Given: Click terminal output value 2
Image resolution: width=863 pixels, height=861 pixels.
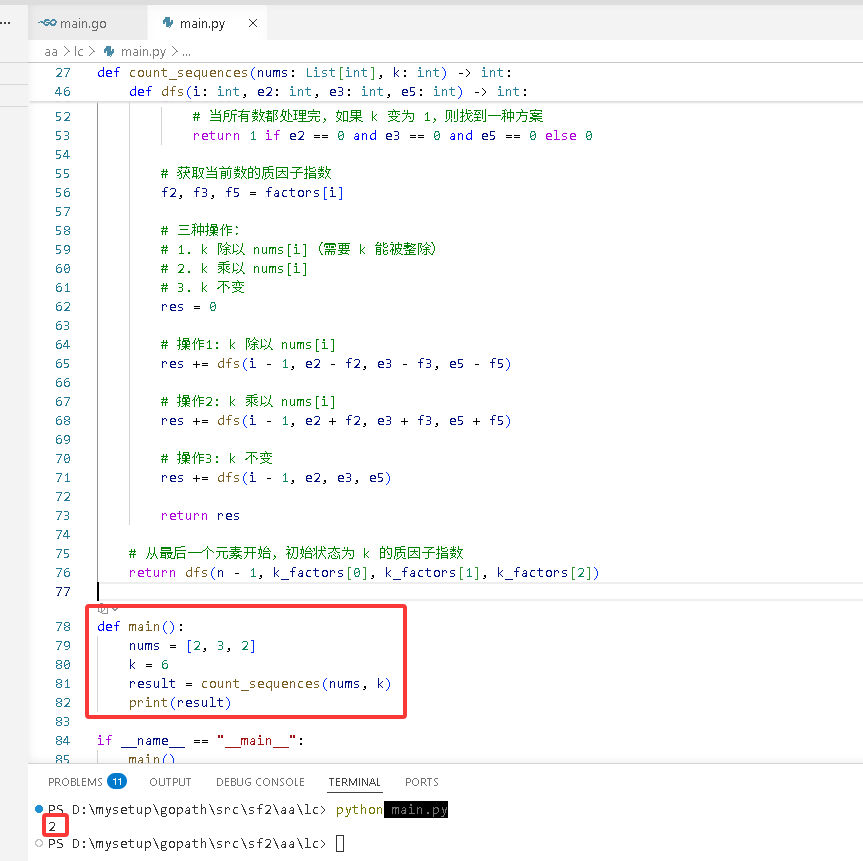Looking at the screenshot, I should (x=52, y=826).
